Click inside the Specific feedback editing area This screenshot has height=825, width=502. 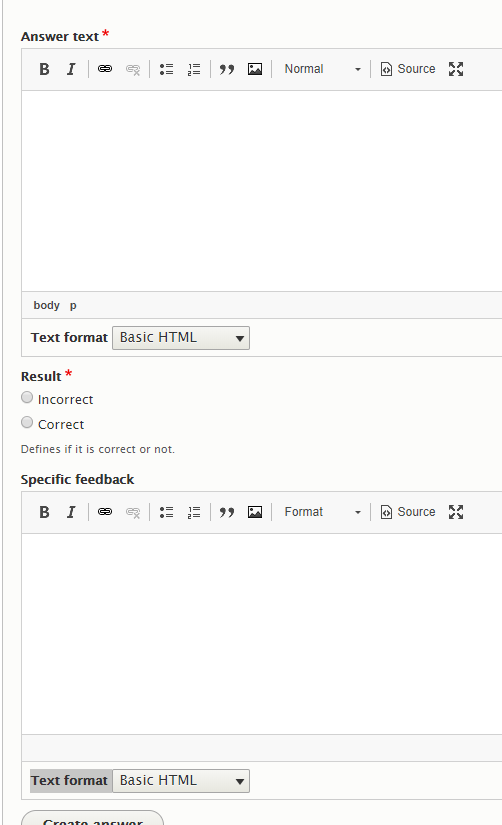(x=262, y=634)
